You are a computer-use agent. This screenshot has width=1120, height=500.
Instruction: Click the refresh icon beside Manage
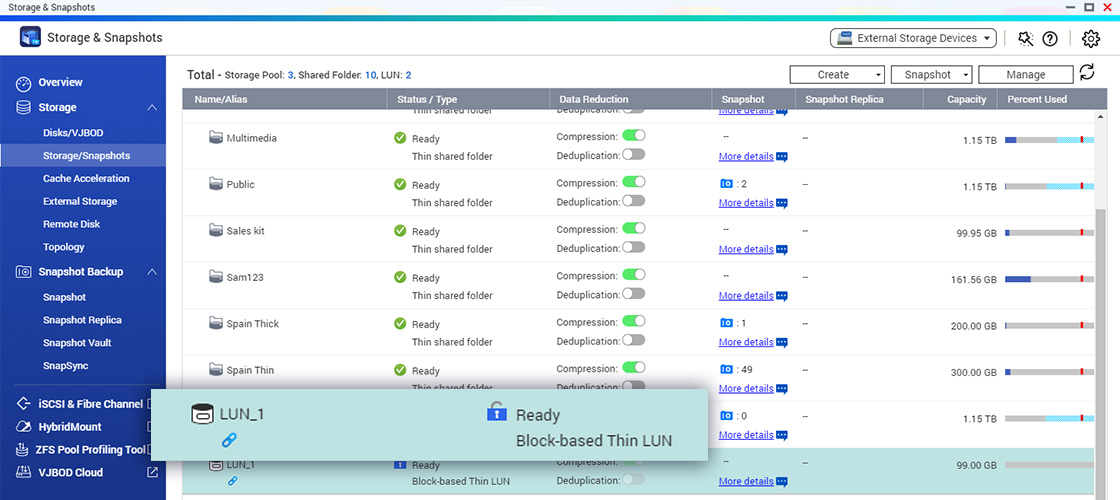[1087, 73]
